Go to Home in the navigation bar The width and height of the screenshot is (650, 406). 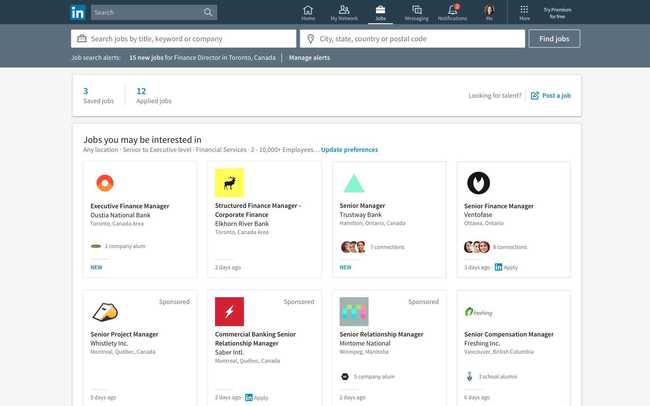(308, 12)
